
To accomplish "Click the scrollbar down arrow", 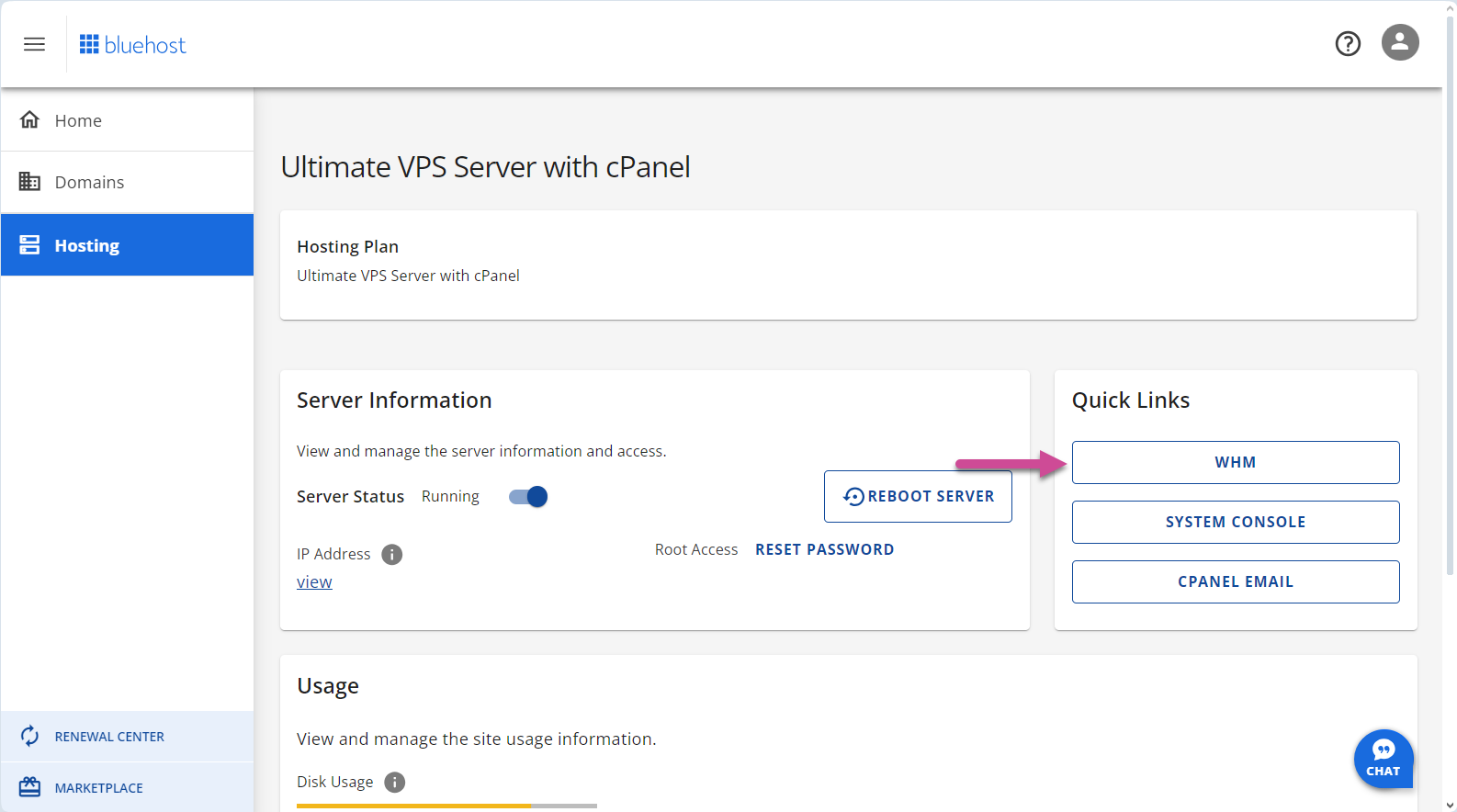I will pyautogui.click(x=1450, y=805).
